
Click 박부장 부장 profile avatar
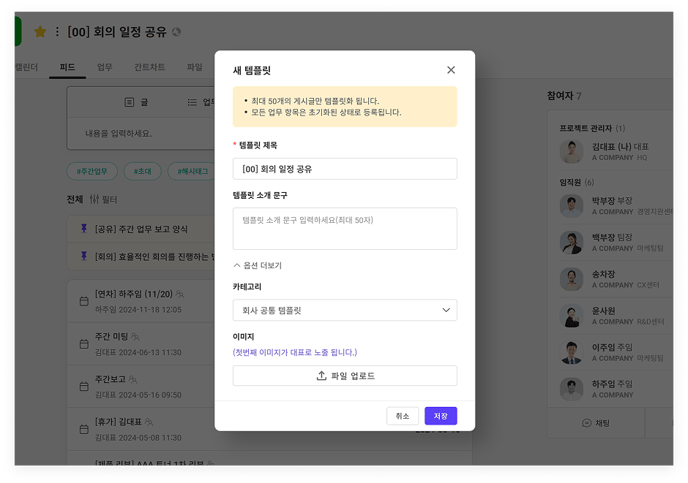[x=571, y=206]
